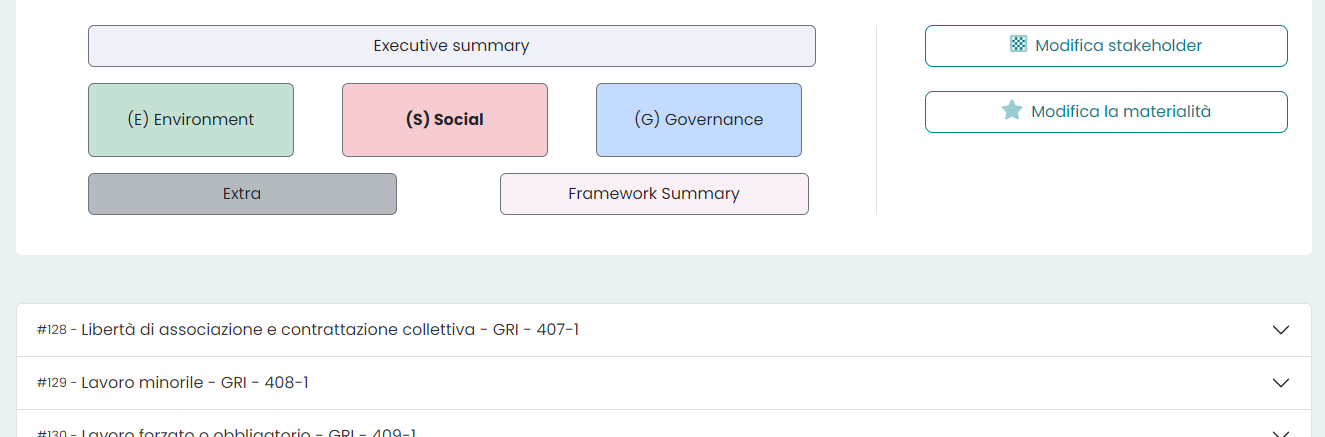The image size is (1325, 437).
Task: Expand chevron for Lavoro forzato row
Action: point(1281,432)
